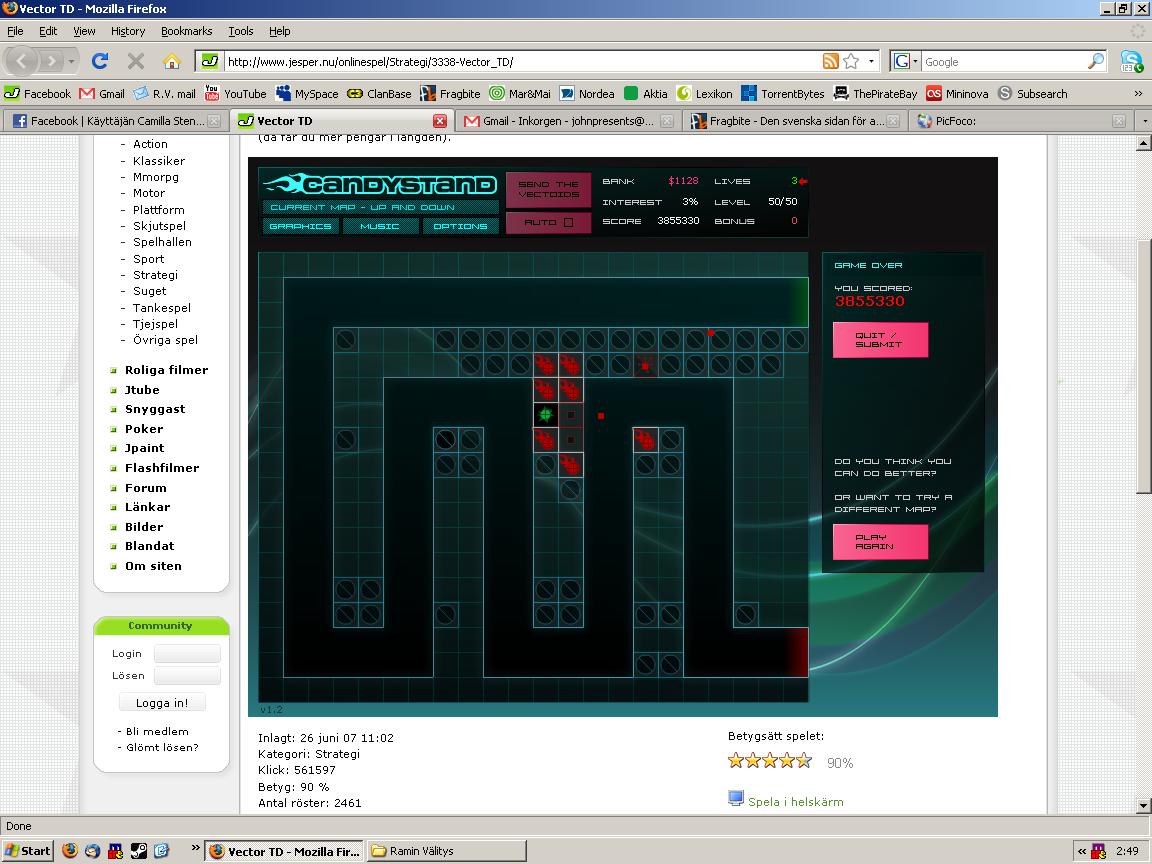This screenshot has width=1152, height=864.
Task: Click the Quit / Submit button
Action: coord(880,339)
